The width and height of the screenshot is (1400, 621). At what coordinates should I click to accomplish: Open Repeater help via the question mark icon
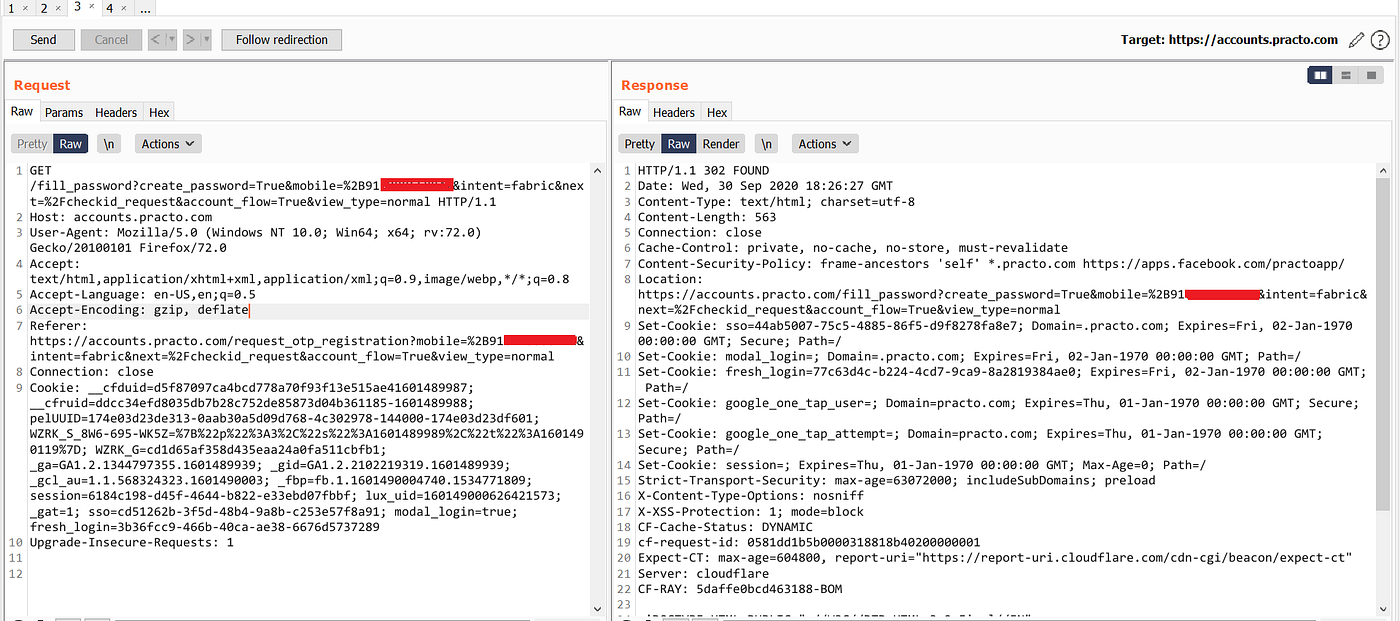tap(1380, 40)
